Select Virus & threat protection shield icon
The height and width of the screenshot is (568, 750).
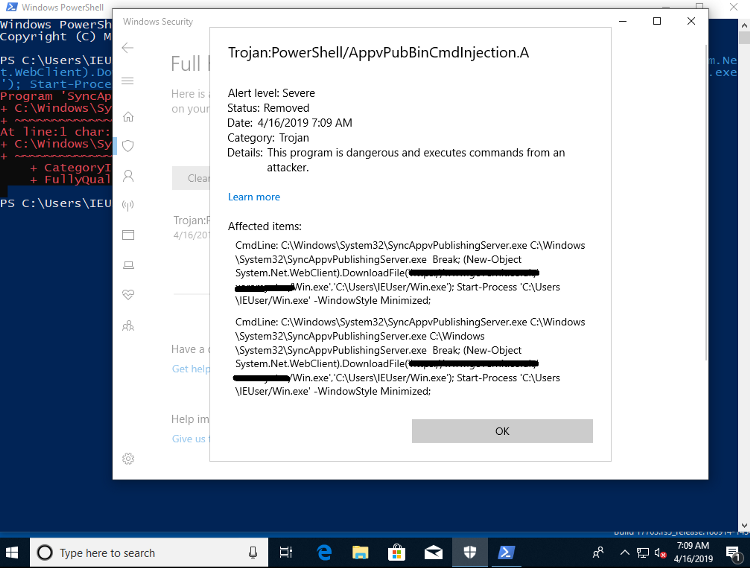coord(128,146)
